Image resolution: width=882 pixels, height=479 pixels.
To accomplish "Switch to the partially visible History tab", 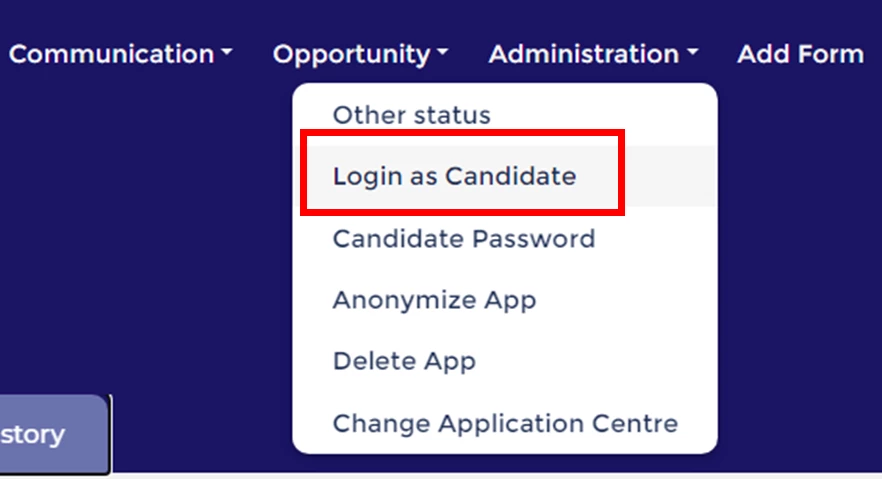I will 40,435.
